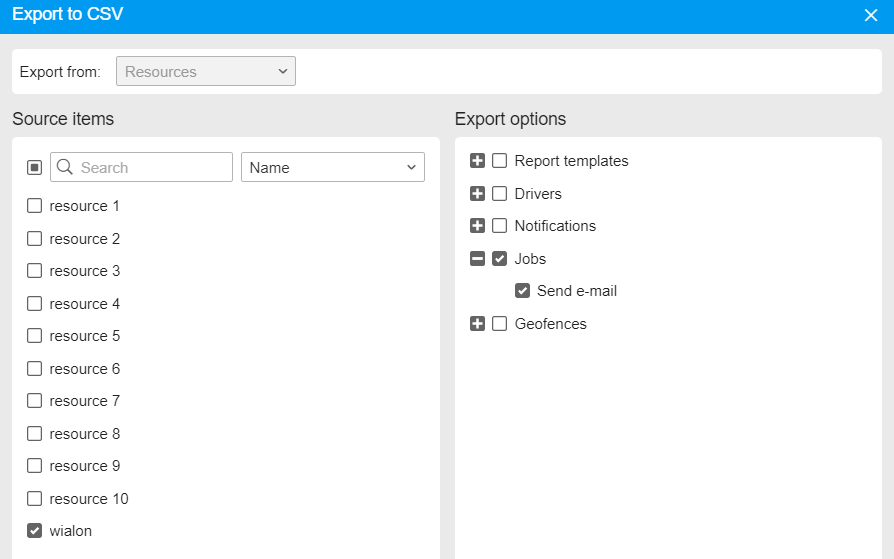Viewport: 894px width, 559px height.
Task: Uncheck the Jobs export option
Action: (x=500, y=259)
